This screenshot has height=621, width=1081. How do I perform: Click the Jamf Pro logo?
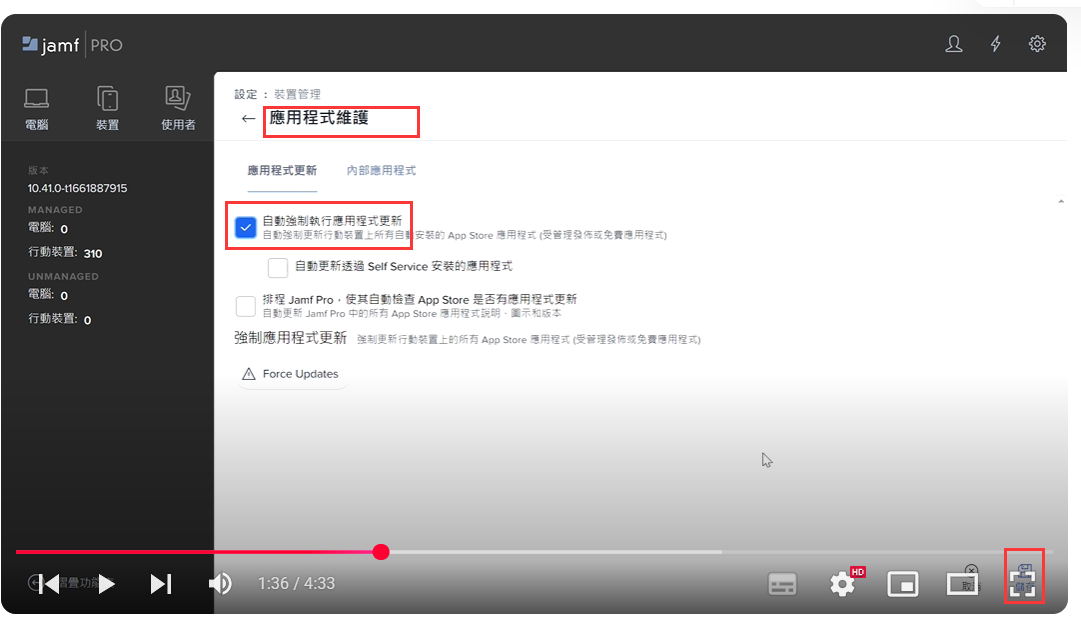72,45
